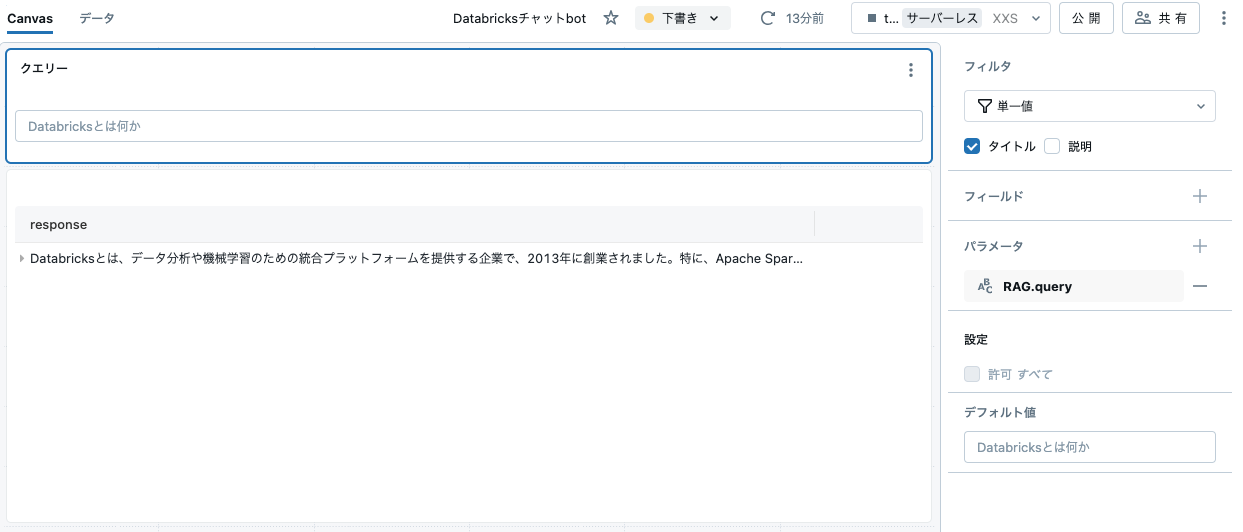This screenshot has width=1243, height=532.
Task: Click the funnel icon in filter type
Action: pyautogui.click(x=984, y=106)
